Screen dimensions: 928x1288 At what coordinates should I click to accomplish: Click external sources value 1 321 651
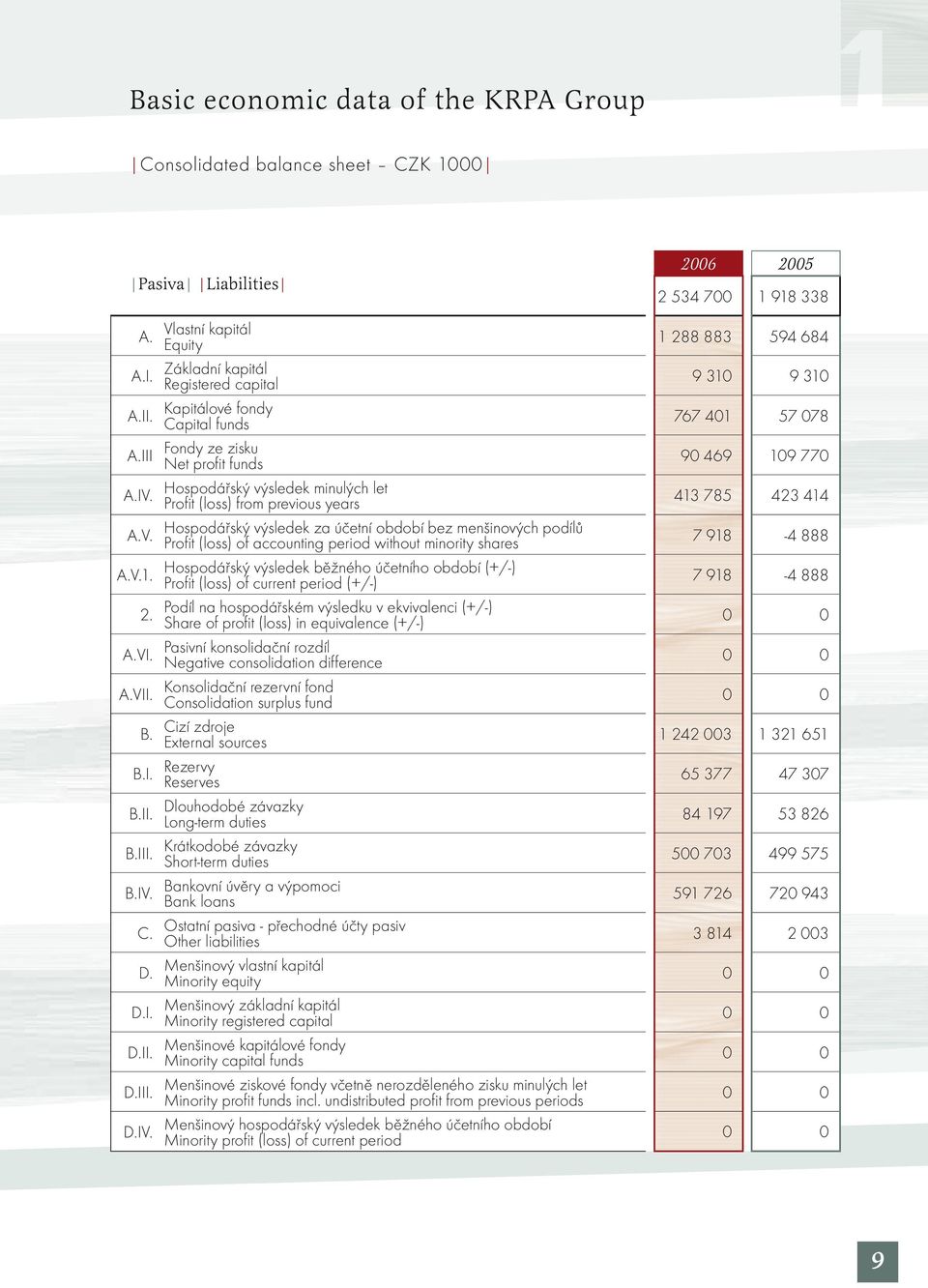[x=793, y=734]
